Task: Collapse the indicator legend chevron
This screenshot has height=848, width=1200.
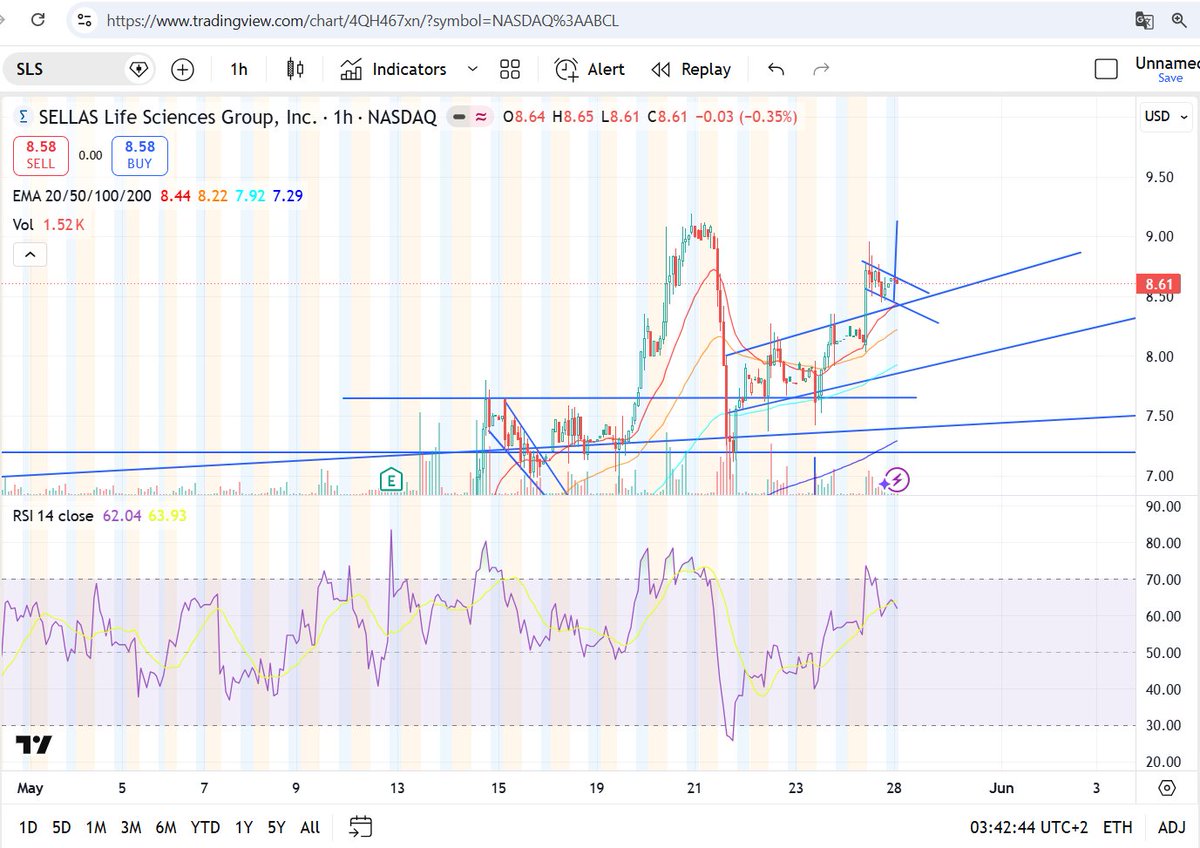Action: coord(29,255)
